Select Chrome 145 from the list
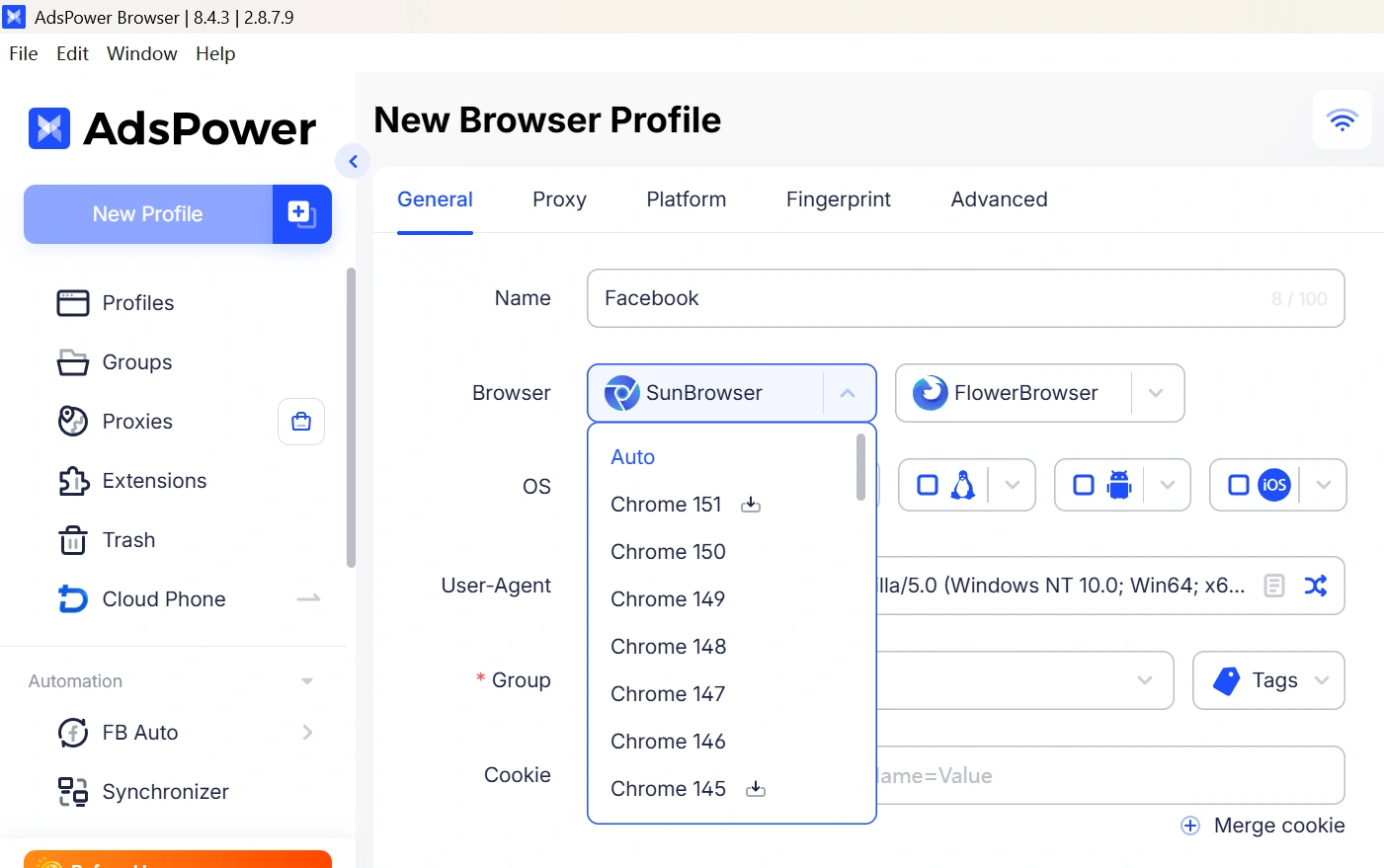Image resolution: width=1384 pixels, height=868 pixels. coord(668,789)
